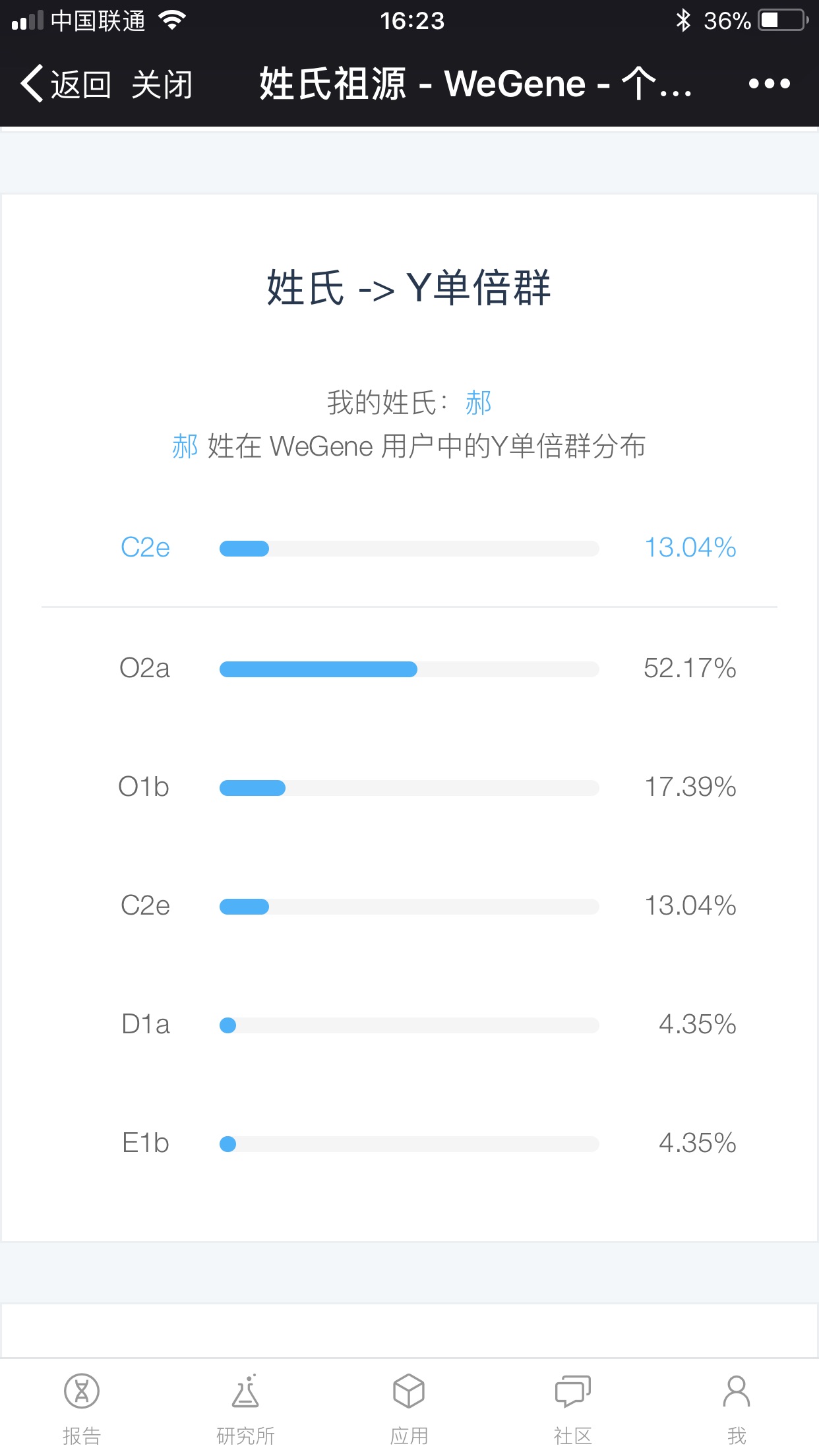Tap the cube apps icon
Image resolution: width=819 pixels, height=1456 pixels.
409,1391
